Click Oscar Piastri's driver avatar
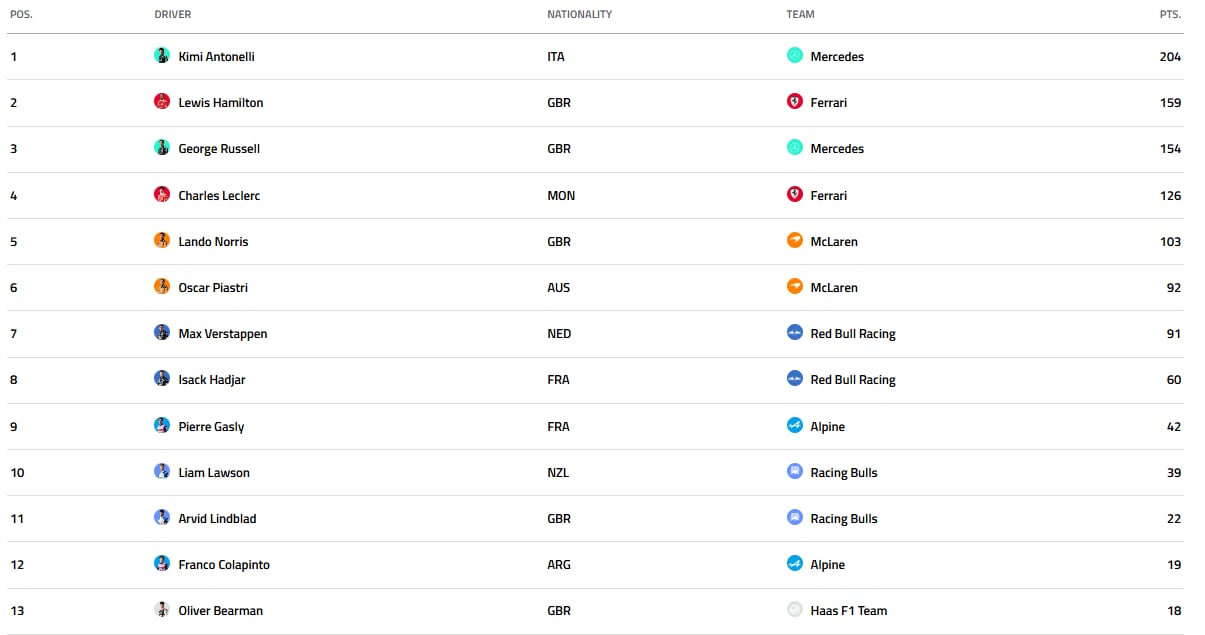1205x635 pixels. [162, 287]
